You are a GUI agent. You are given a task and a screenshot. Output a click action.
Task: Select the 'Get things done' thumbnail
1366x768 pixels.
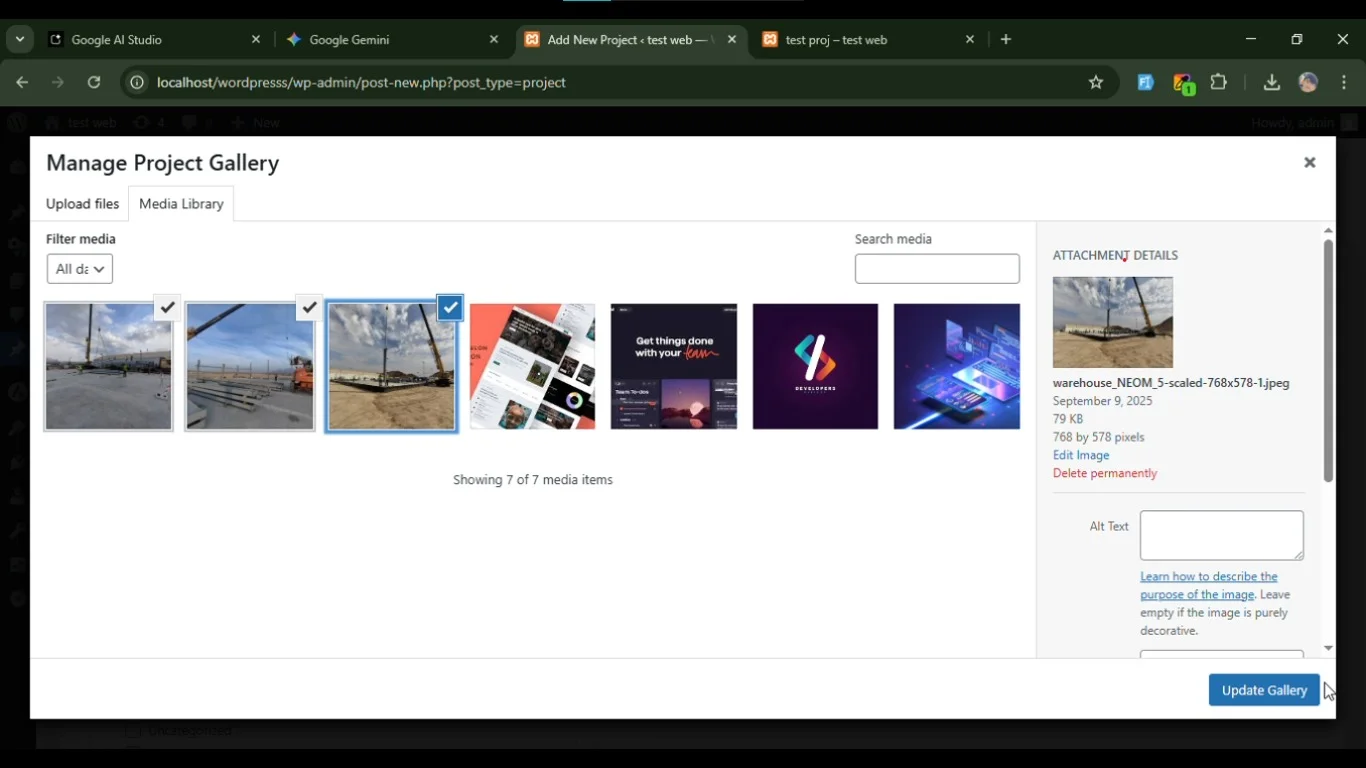674,367
